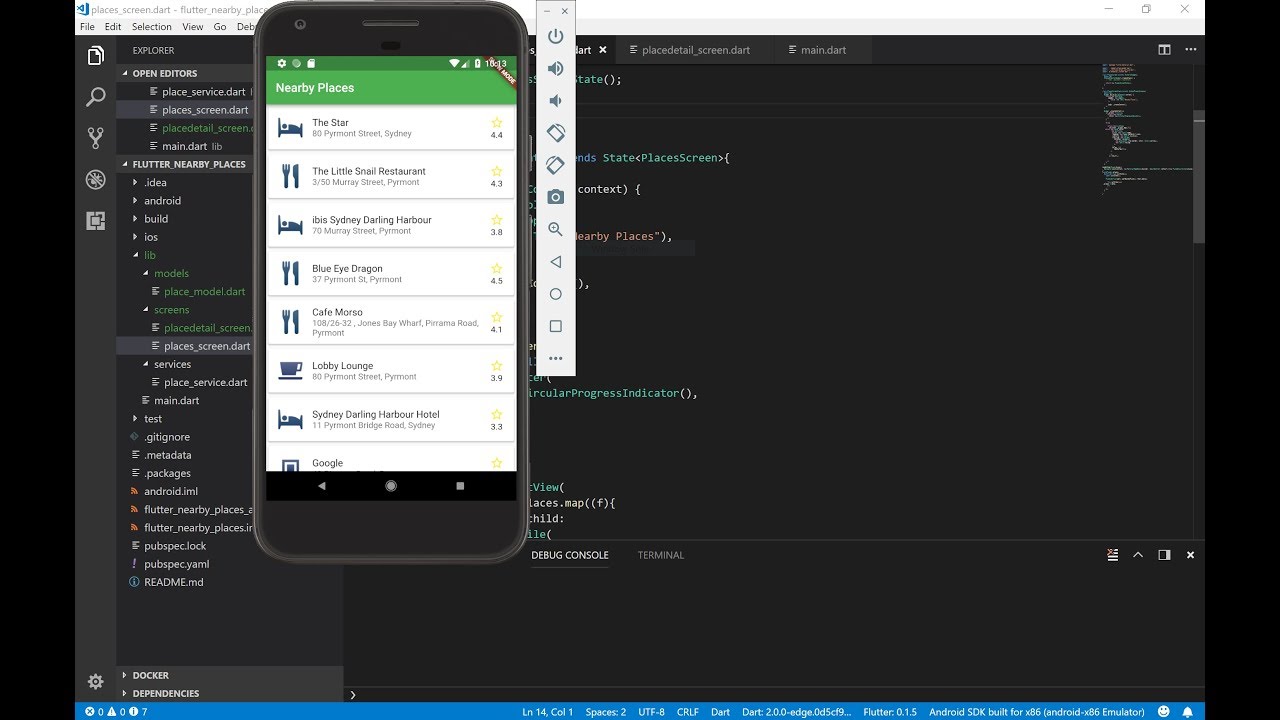Image resolution: width=1280 pixels, height=720 pixels.
Task: Click the emulator toolbar Overview square
Action: click(x=556, y=326)
